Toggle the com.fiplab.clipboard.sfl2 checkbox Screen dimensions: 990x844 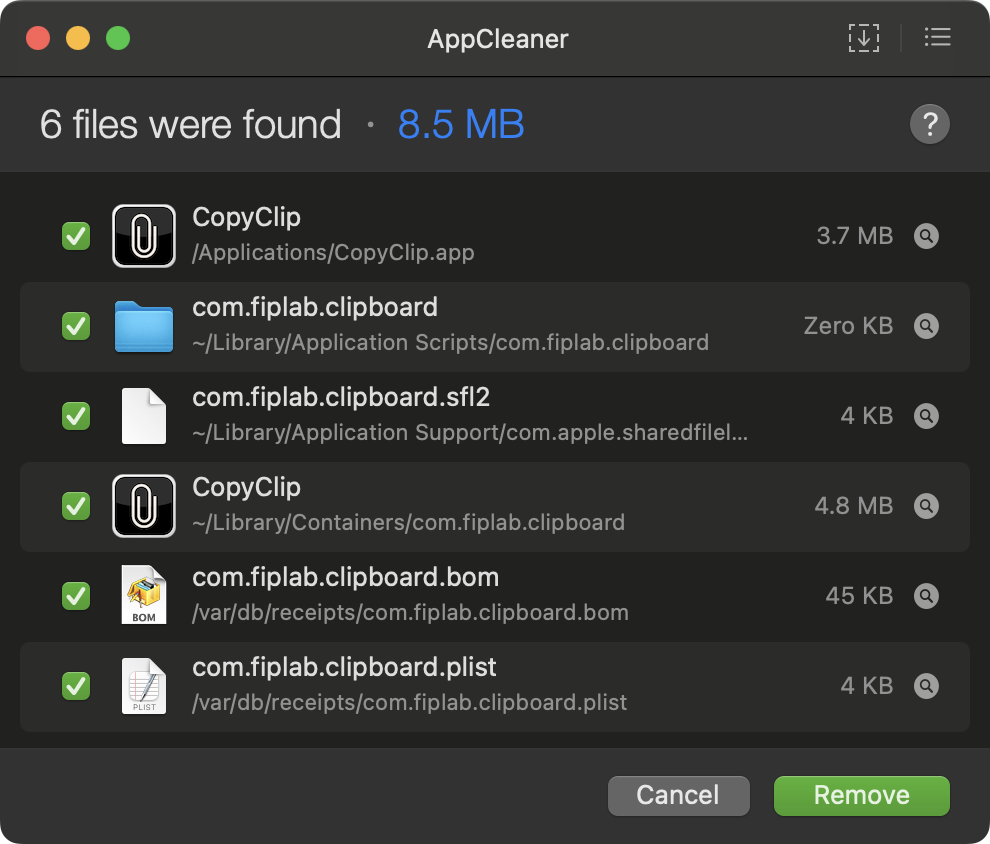[76, 417]
